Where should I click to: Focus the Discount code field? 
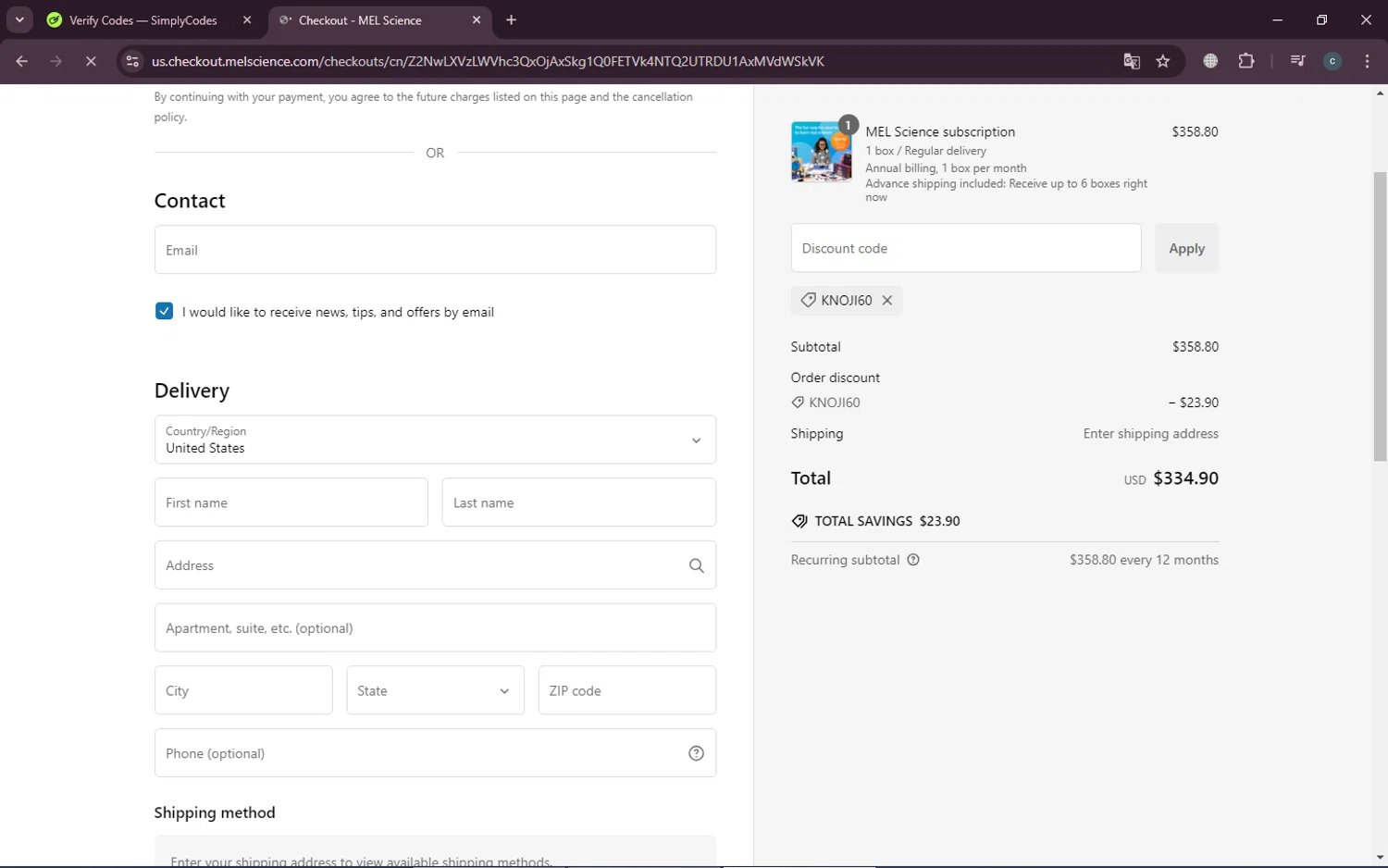point(966,248)
